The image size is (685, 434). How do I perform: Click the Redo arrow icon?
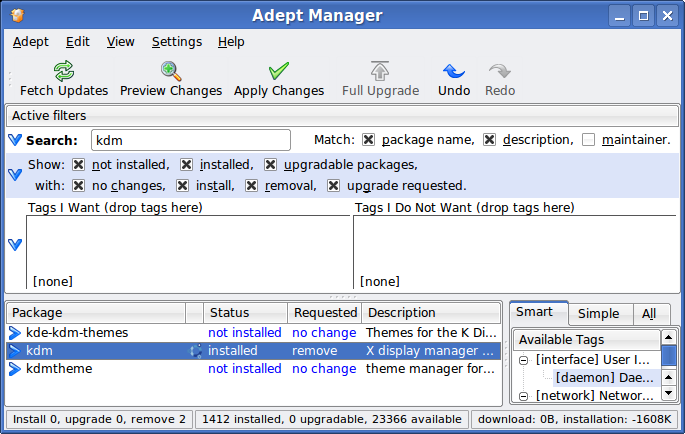500,72
